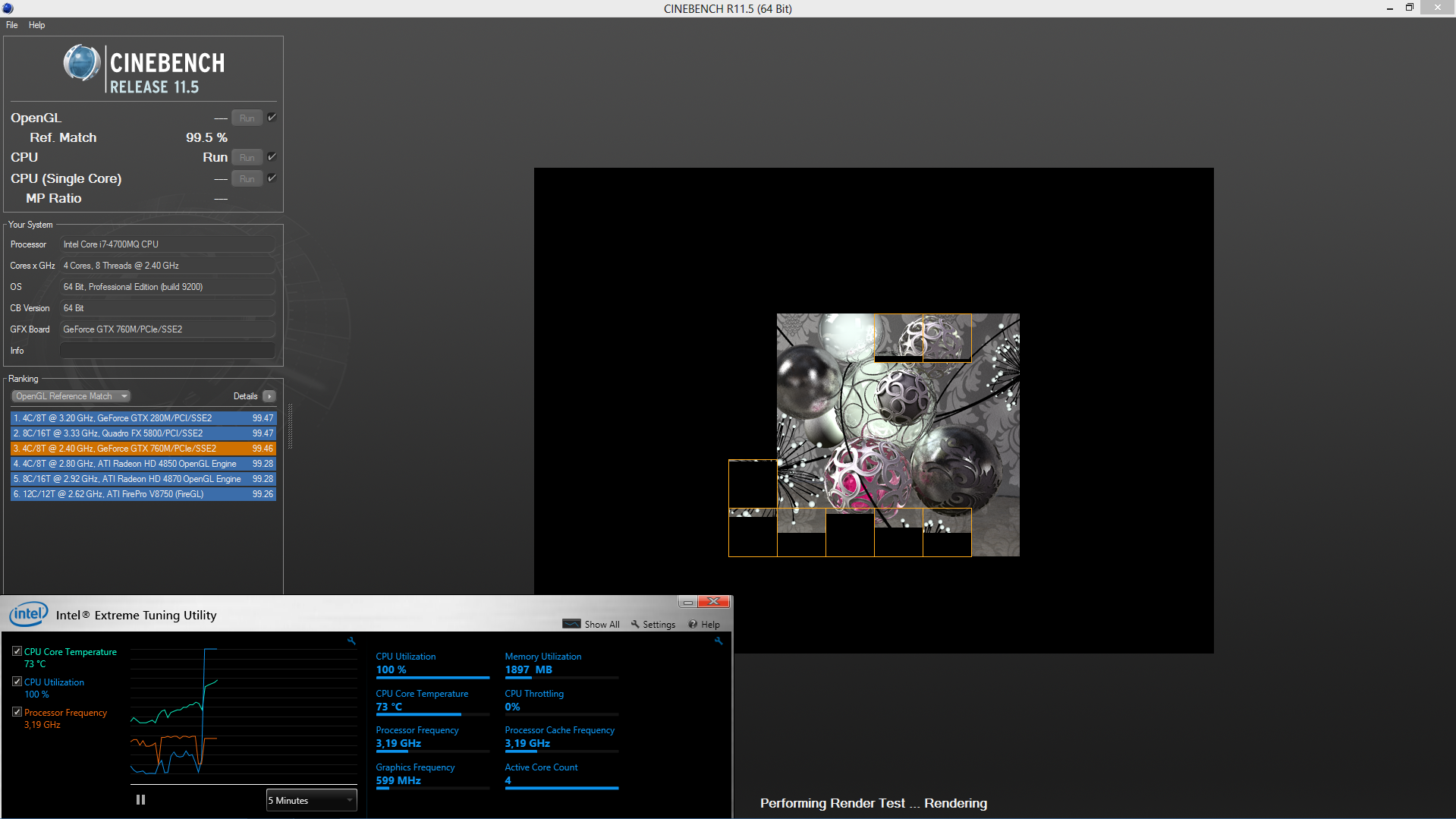
Task: Open the Help menu in Cinebench
Action: [x=36, y=25]
